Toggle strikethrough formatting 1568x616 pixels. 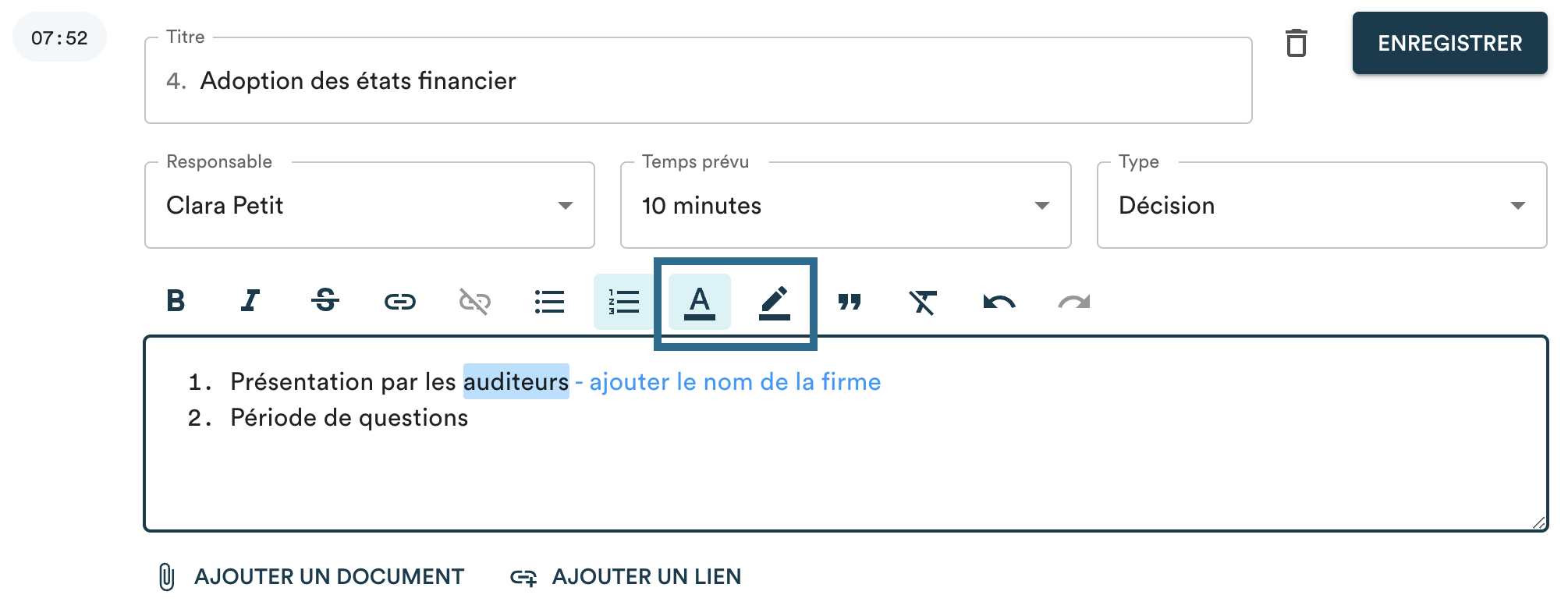tap(325, 301)
